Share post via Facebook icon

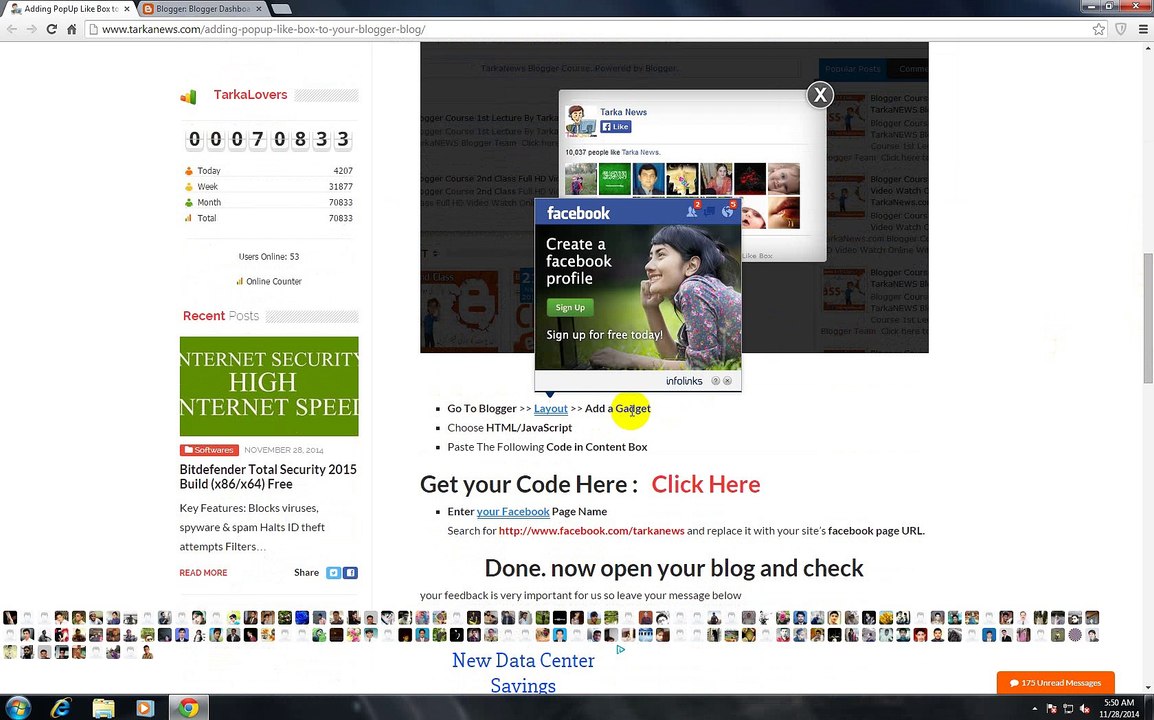coord(350,573)
